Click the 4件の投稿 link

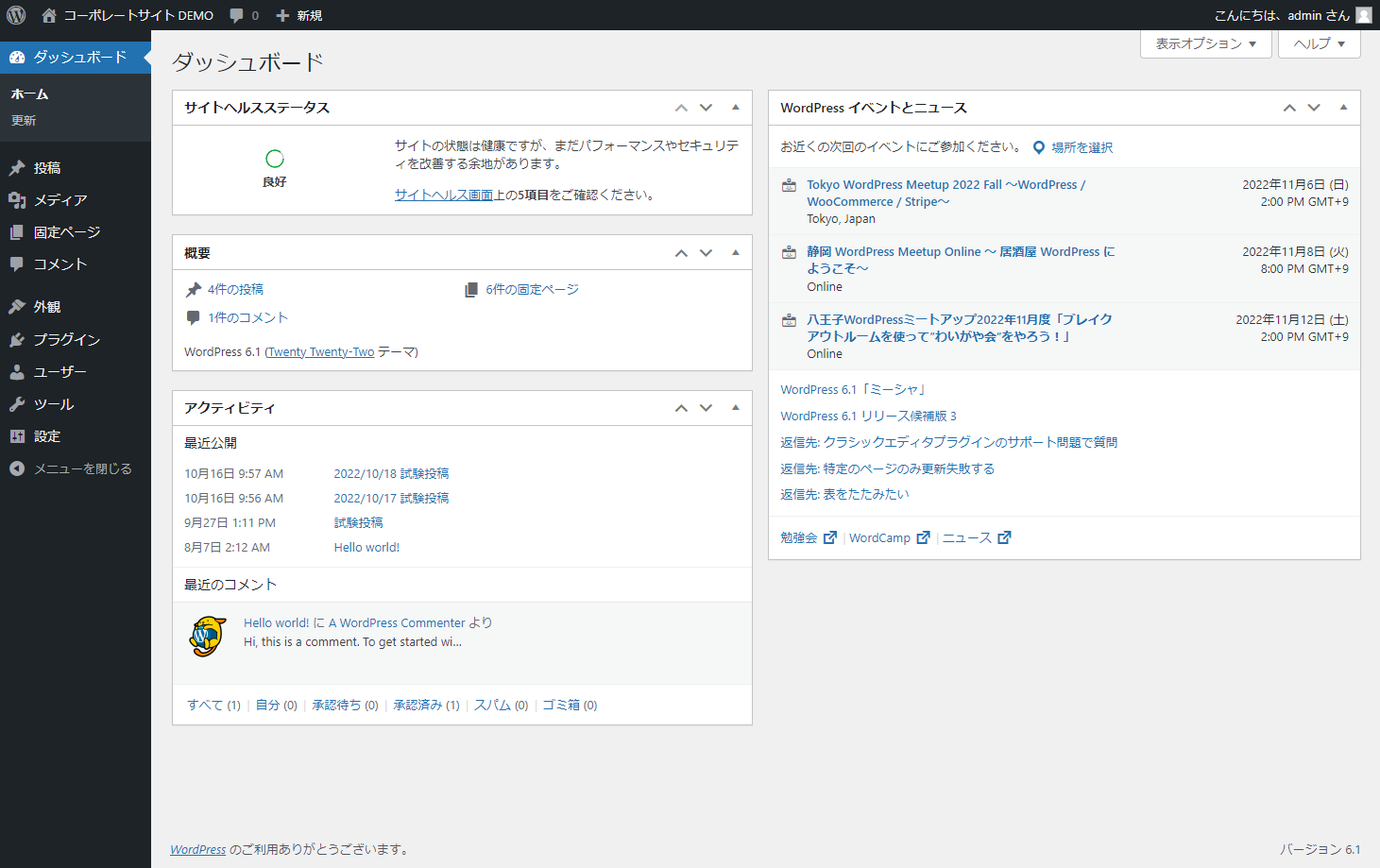pos(235,289)
